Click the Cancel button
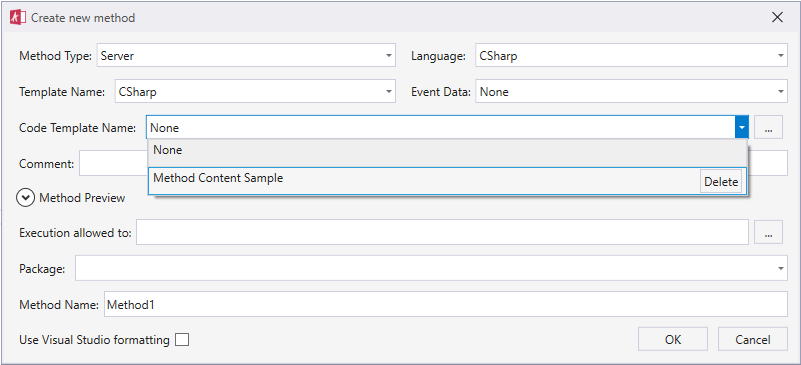This screenshot has width=801, height=365. [x=752, y=339]
